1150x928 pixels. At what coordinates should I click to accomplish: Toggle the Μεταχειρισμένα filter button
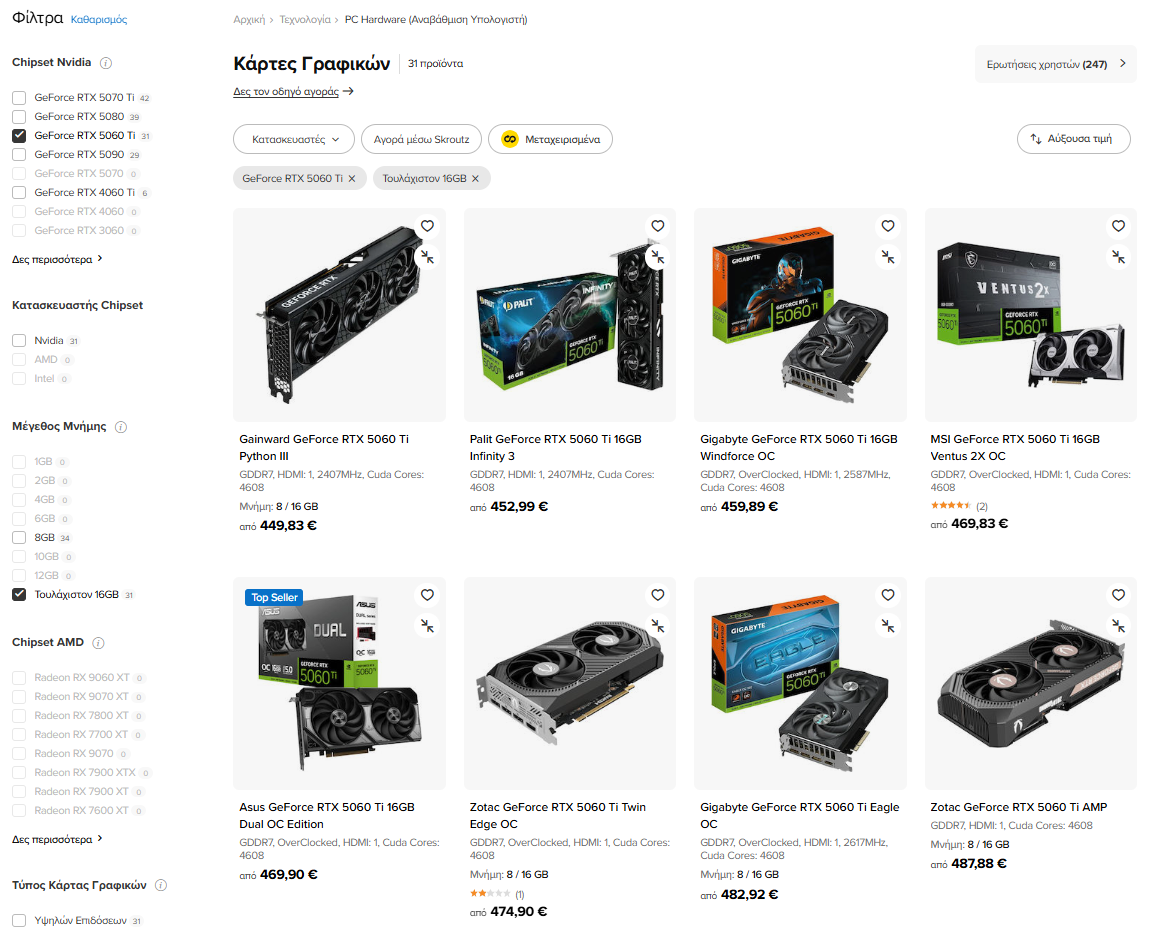click(550, 139)
